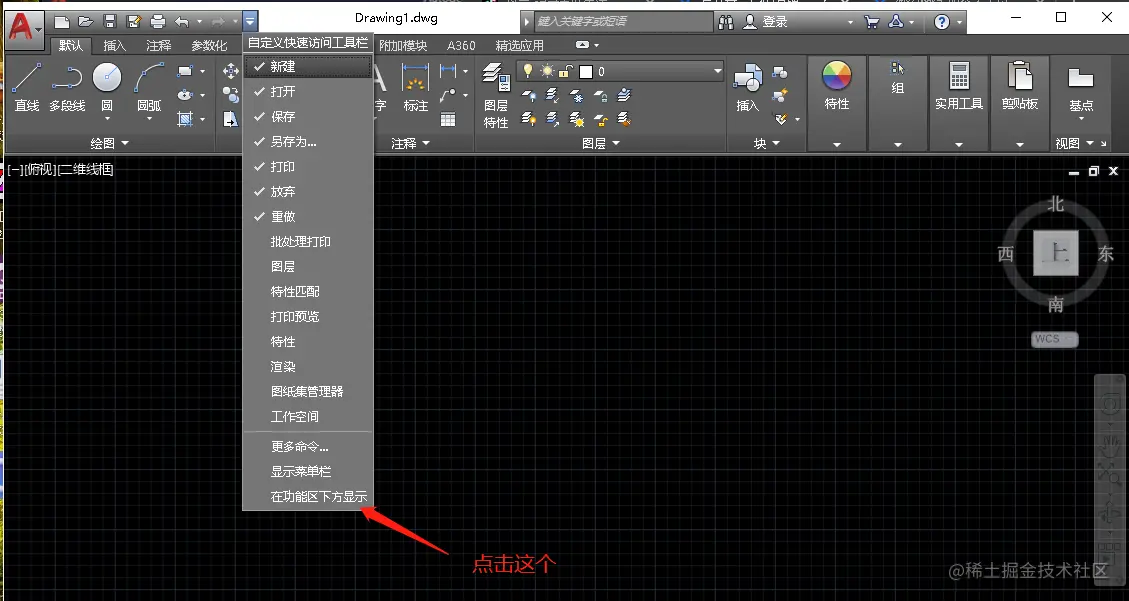Open 特性 panel with color wheel
This screenshot has height=601, width=1129.
(837, 103)
